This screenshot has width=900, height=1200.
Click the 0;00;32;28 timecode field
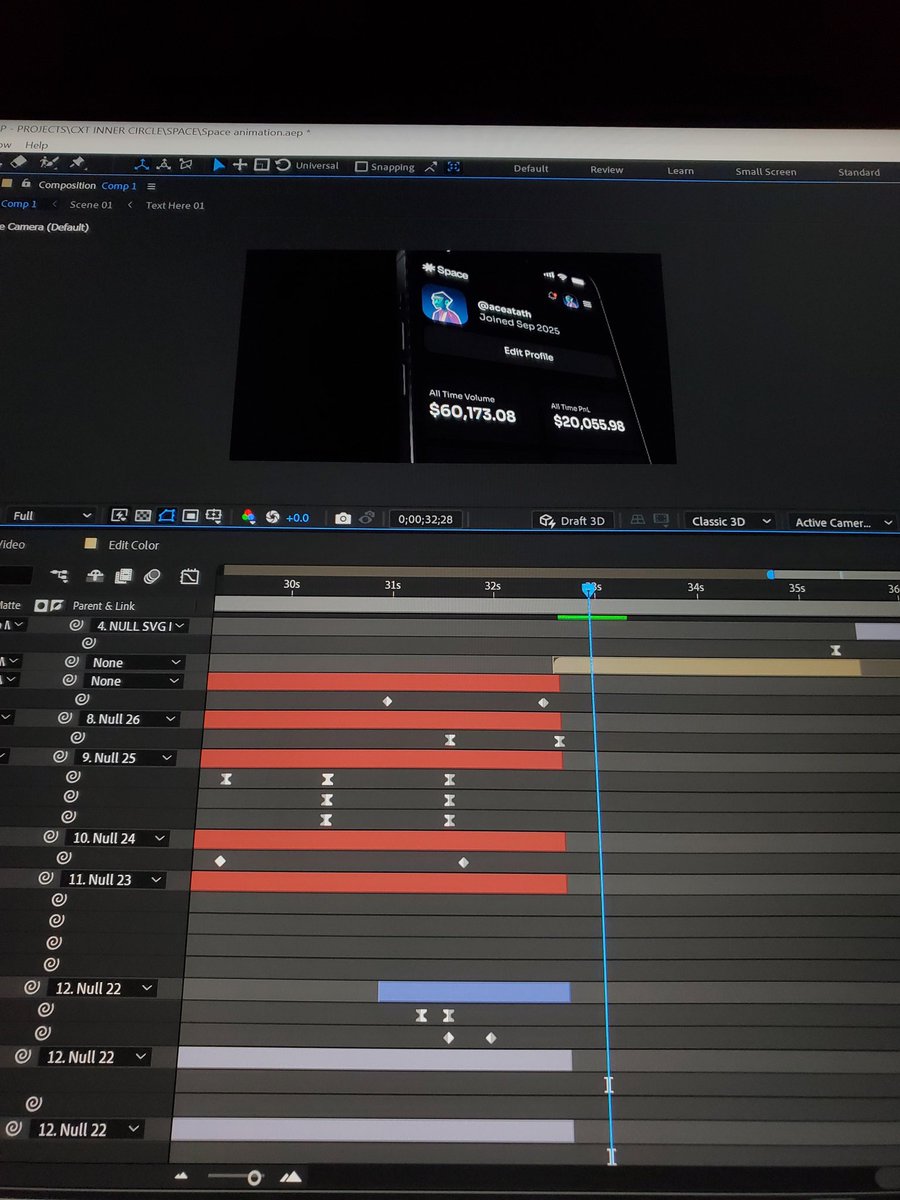pos(427,519)
